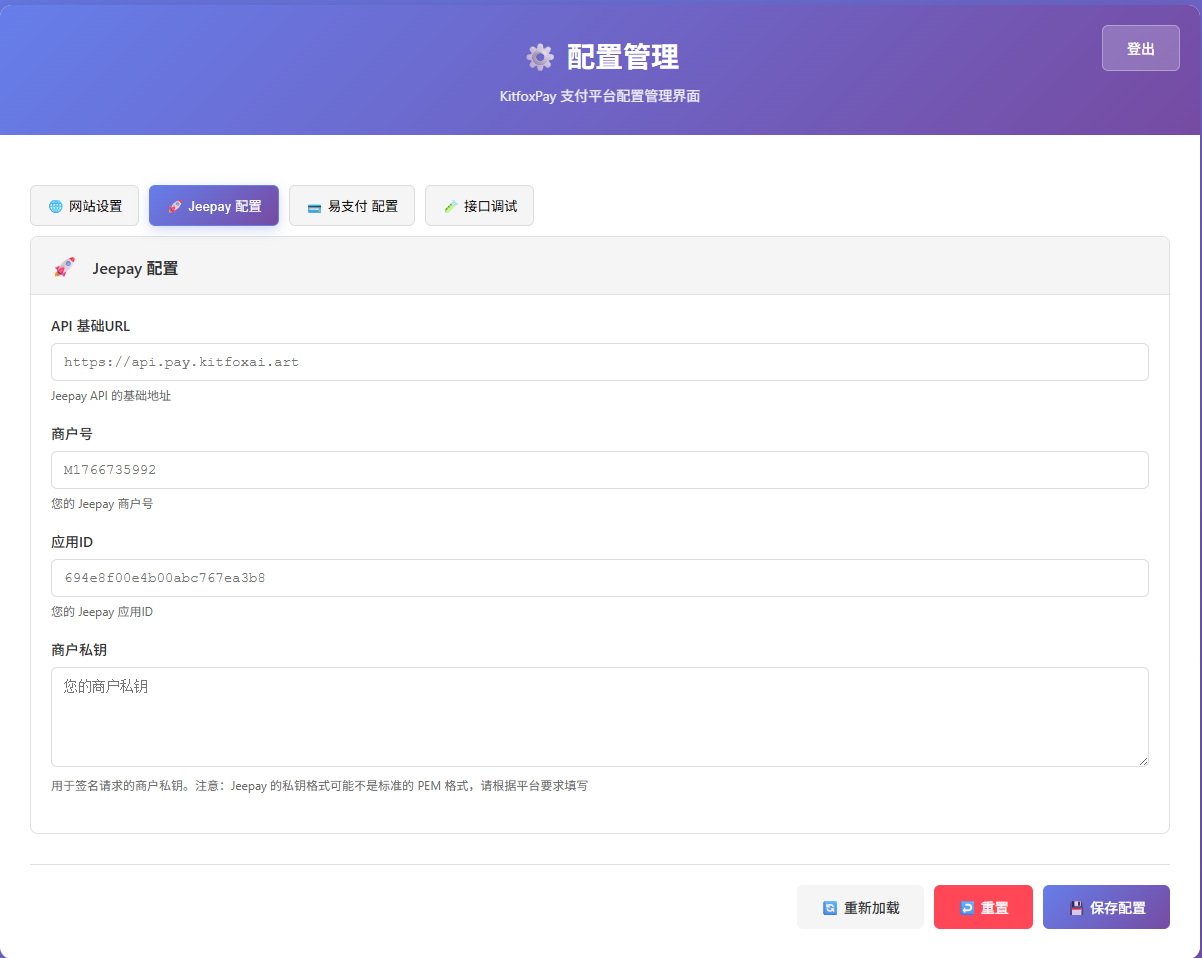Viewport: 1202px width, 958px height.
Task: Click the test tube icon on 接口调试 tab
Action: pyautogui.click(x=450, y=207)
